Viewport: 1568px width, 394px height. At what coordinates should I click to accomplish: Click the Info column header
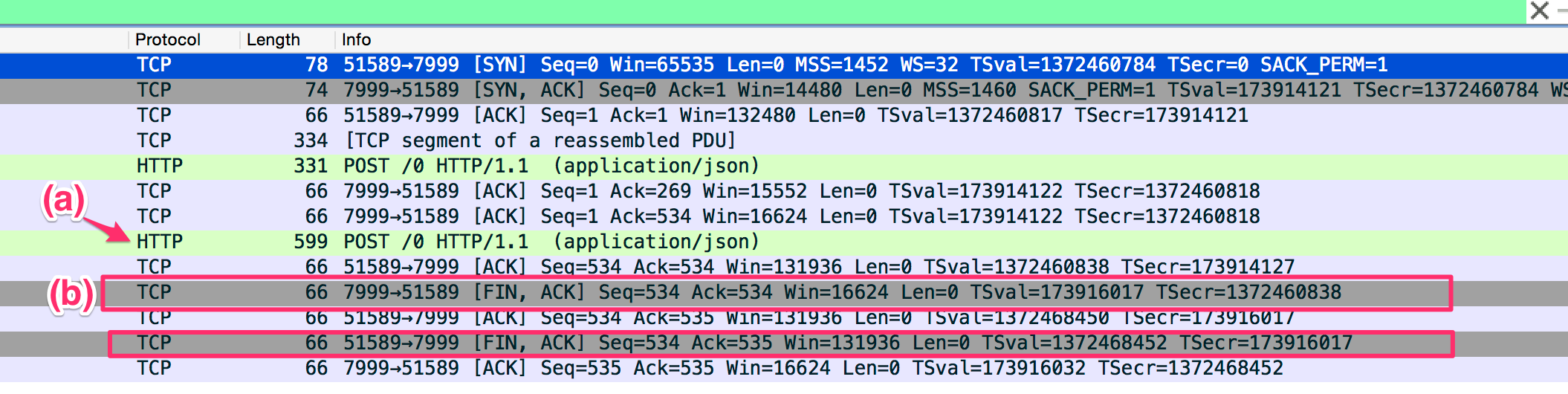tap(357, 39)
